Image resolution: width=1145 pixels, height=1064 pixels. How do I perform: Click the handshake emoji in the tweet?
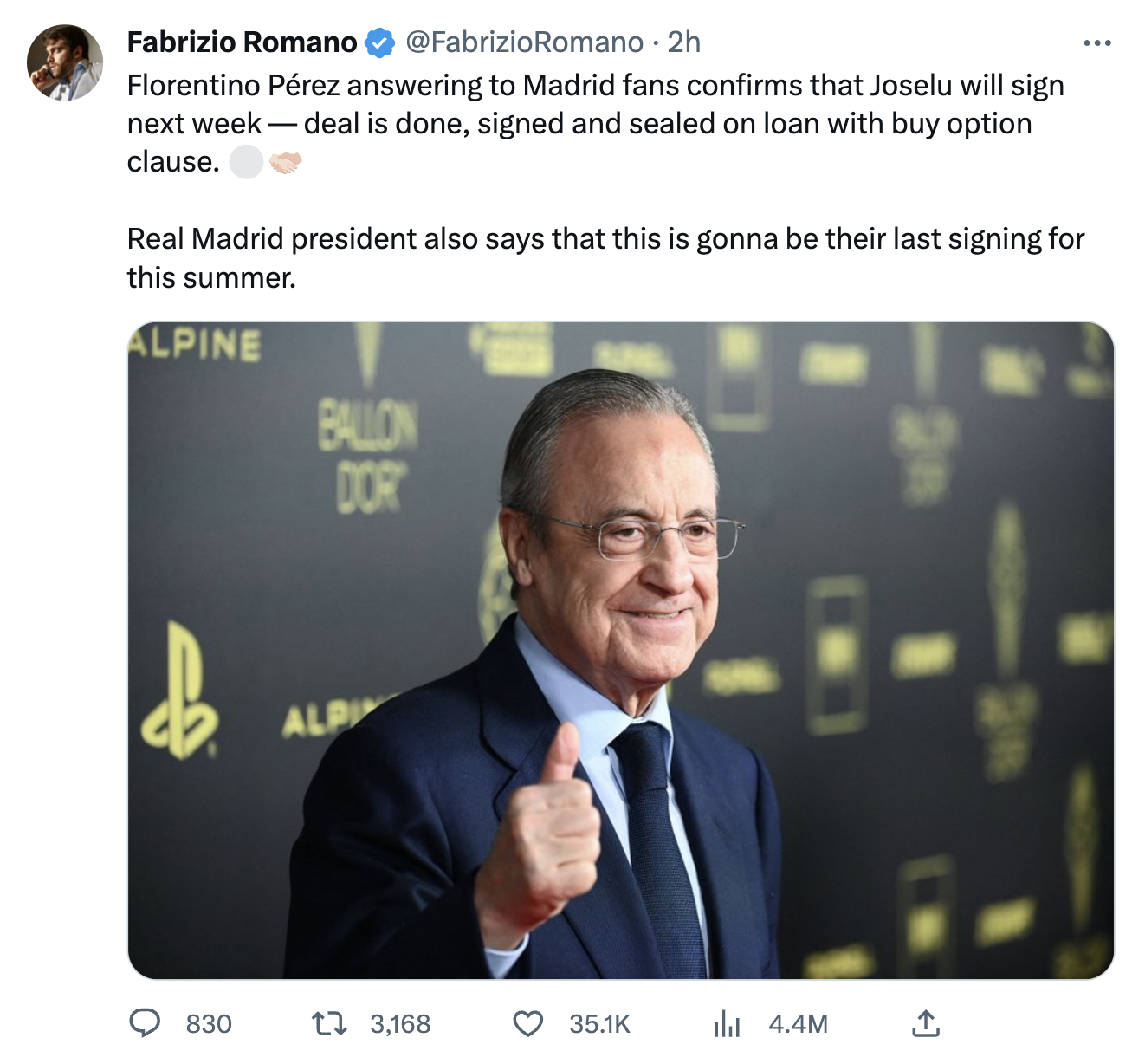click(x=285, y=162)
